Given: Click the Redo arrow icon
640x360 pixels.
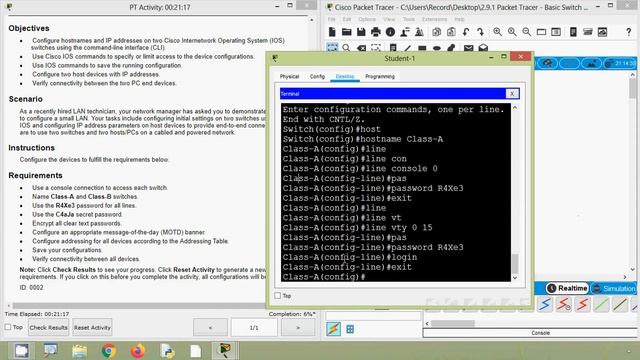Looking at the screenshot, I should pyautogui.click(x=480, y=32).
